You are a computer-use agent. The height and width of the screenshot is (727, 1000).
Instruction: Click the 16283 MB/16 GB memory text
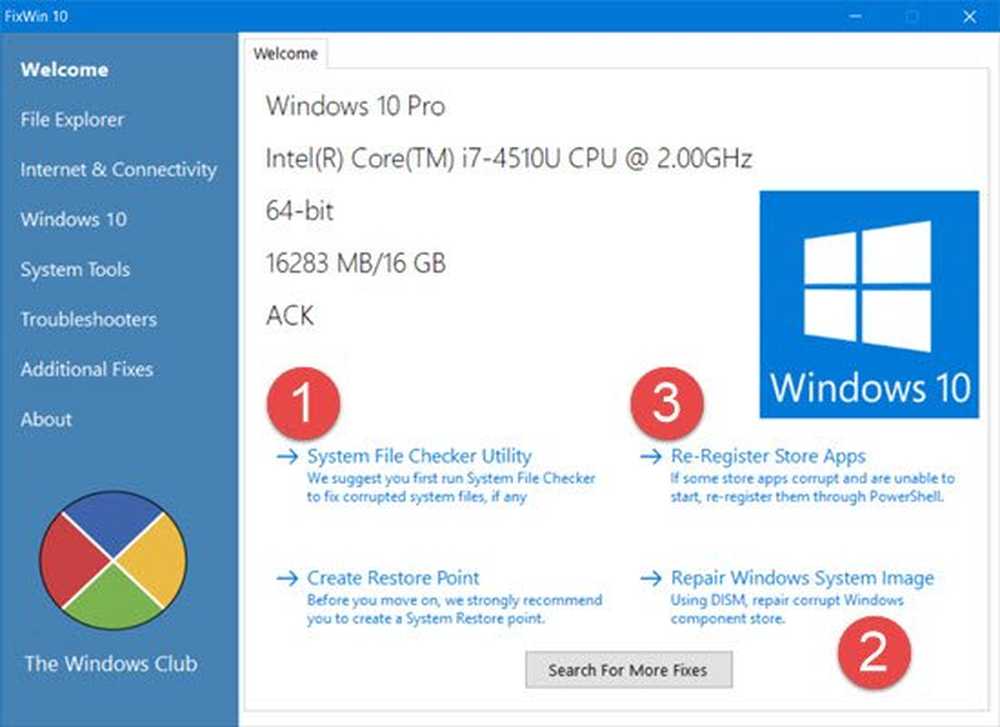[356, 263]
